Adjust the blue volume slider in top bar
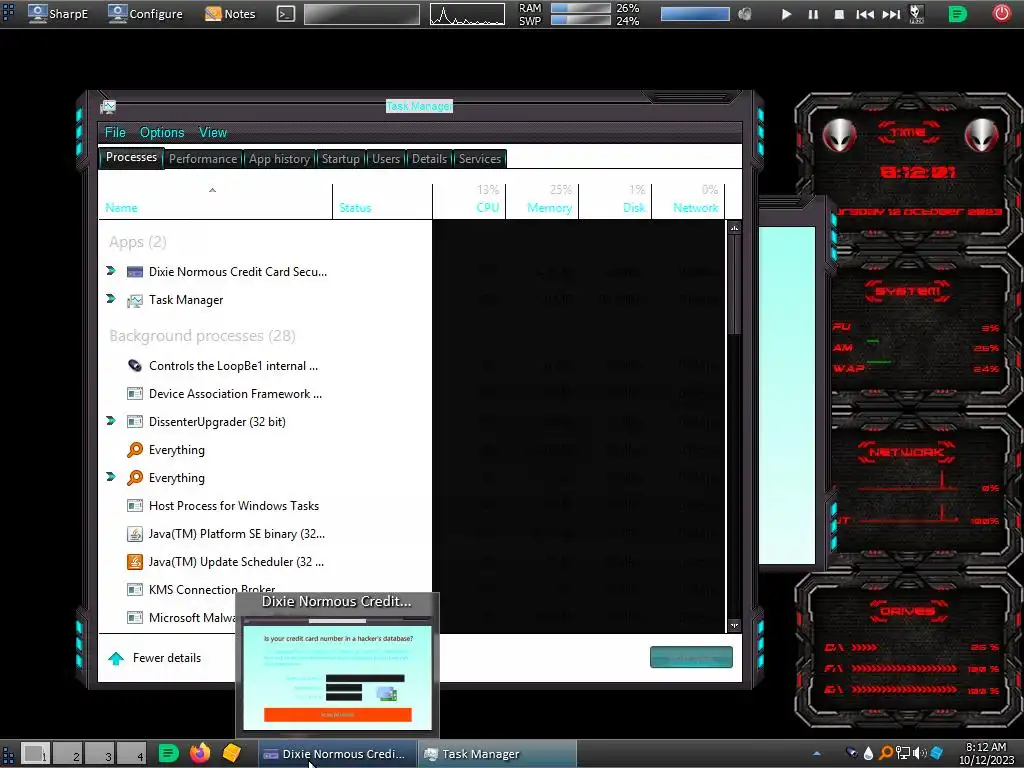 point(695,14)
